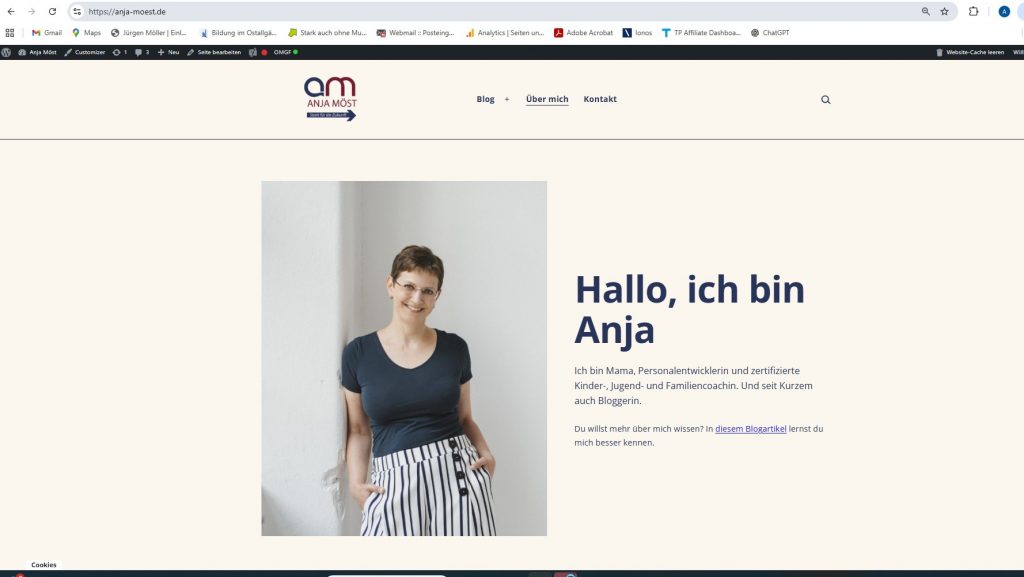1024x577 pixels.
Task: Open the Chrome apps grid icon
Action: point(10,33)
